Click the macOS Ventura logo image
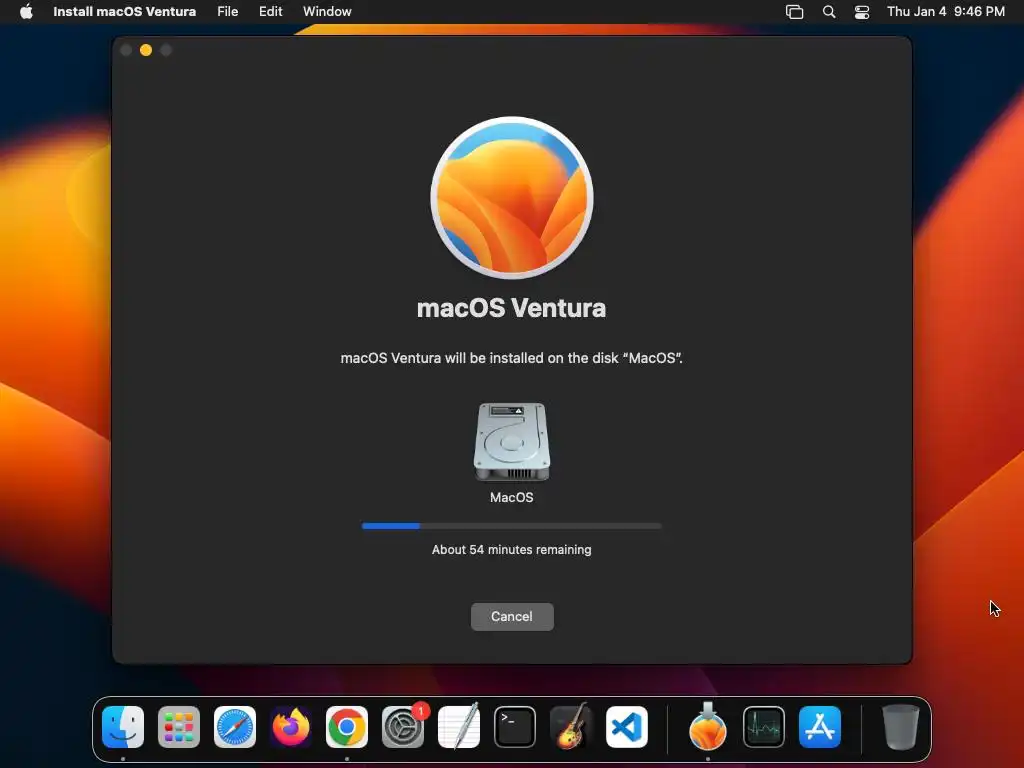1024x768 pixels. (512, 198)
